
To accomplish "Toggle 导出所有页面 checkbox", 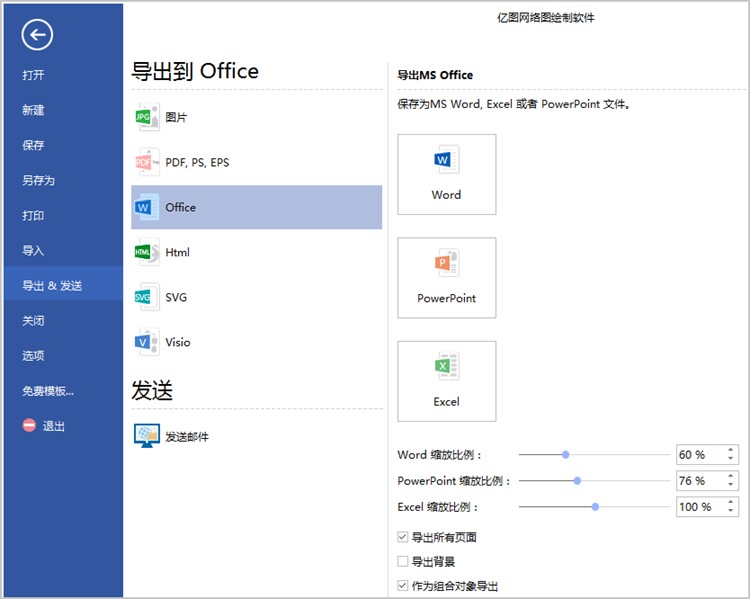I will 403,537.
